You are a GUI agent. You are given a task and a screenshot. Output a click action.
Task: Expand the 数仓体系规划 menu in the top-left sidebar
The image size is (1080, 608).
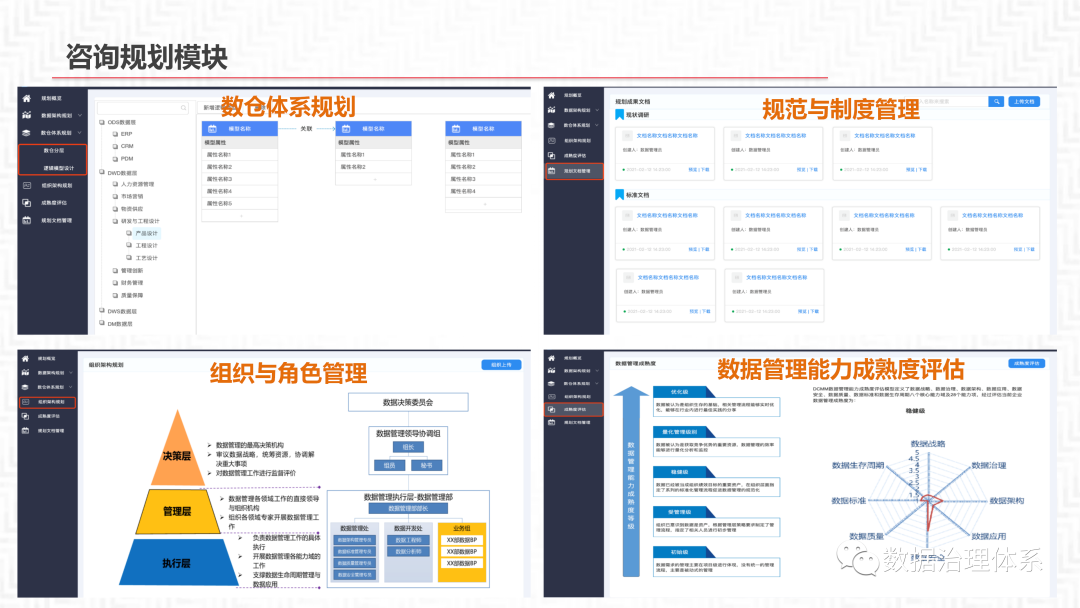[x=56, y=132]
